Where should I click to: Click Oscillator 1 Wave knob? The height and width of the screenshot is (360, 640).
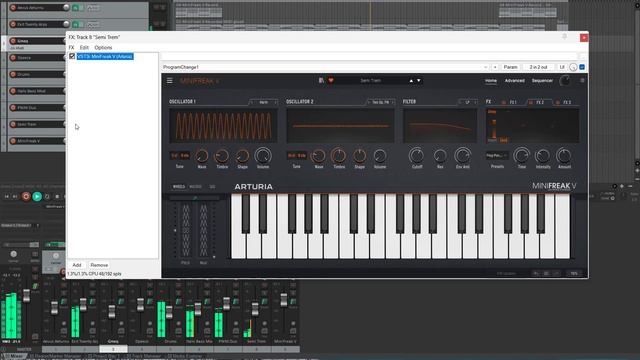202,156
